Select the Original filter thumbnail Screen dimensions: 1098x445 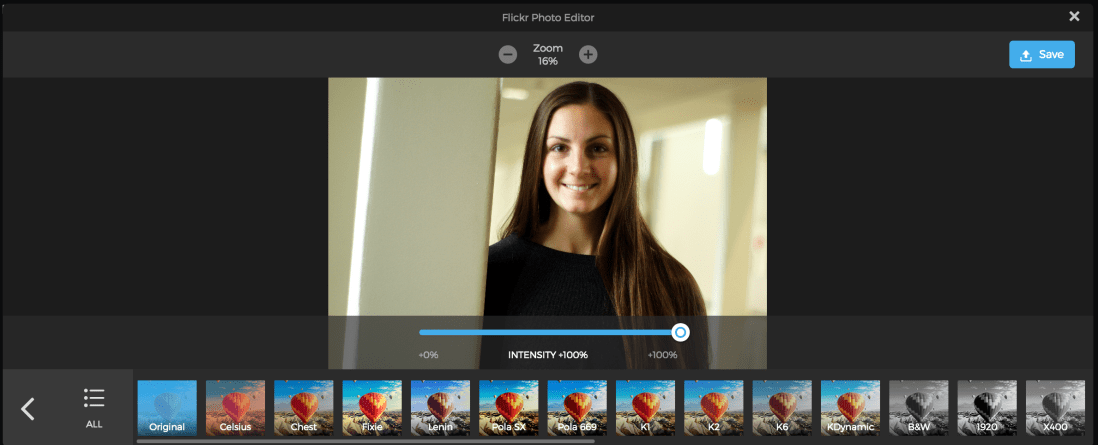coord(167,408)
